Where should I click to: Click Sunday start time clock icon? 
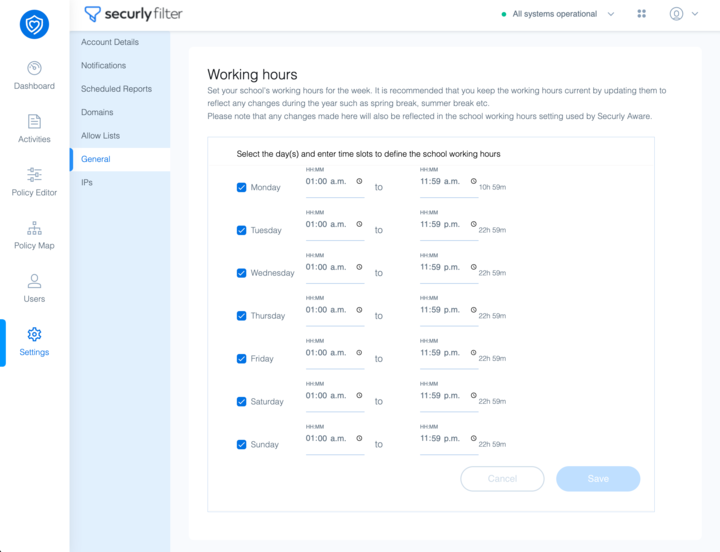(x=359, y=438)
